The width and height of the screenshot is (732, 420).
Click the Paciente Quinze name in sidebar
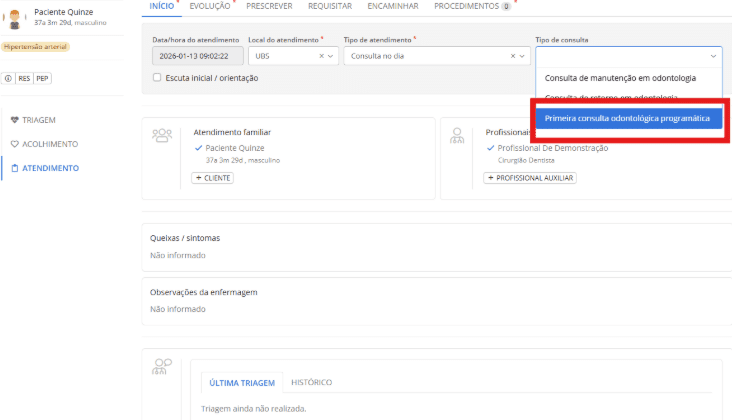(63, 12)
